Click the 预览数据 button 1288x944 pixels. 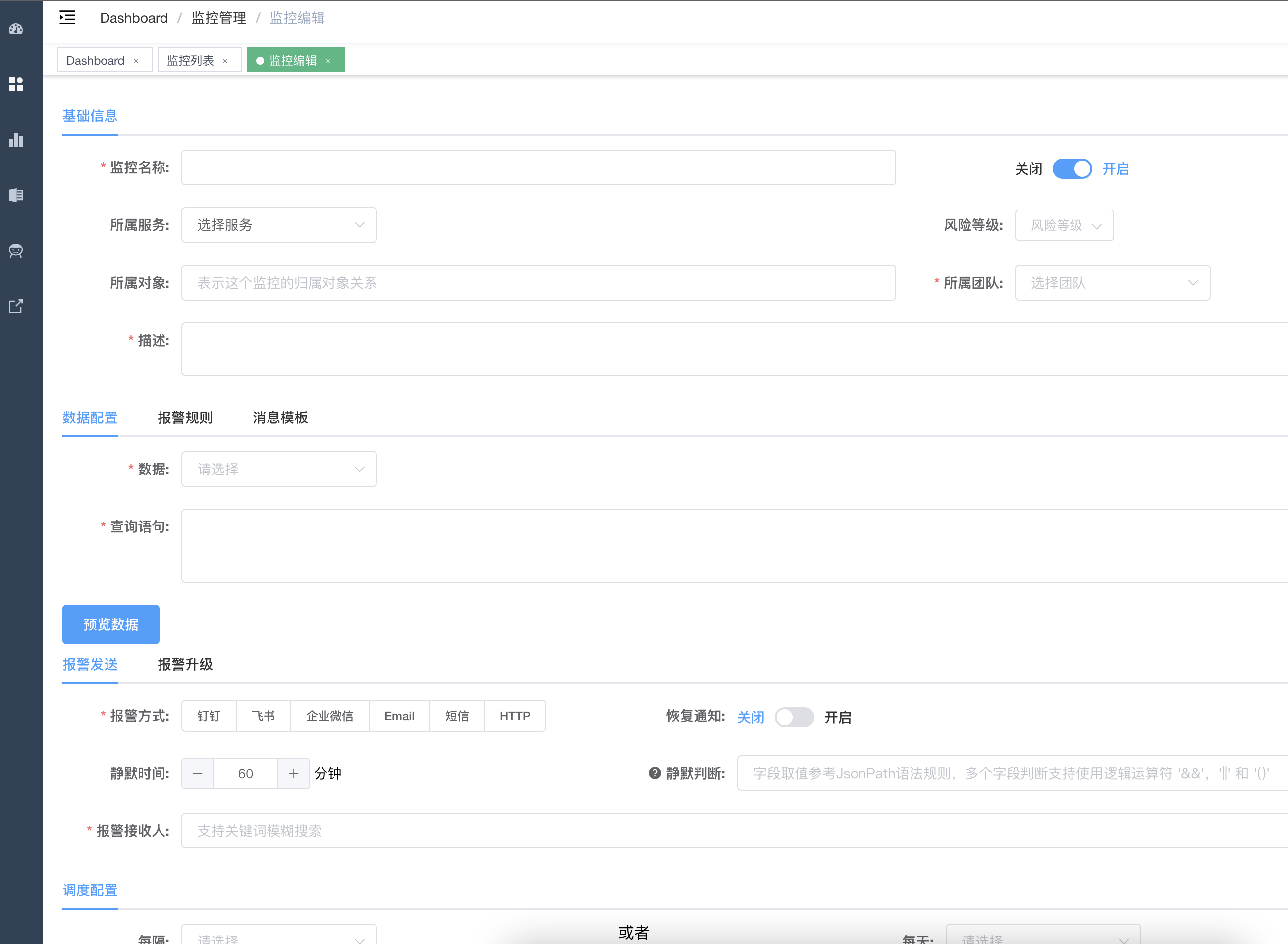110,624
